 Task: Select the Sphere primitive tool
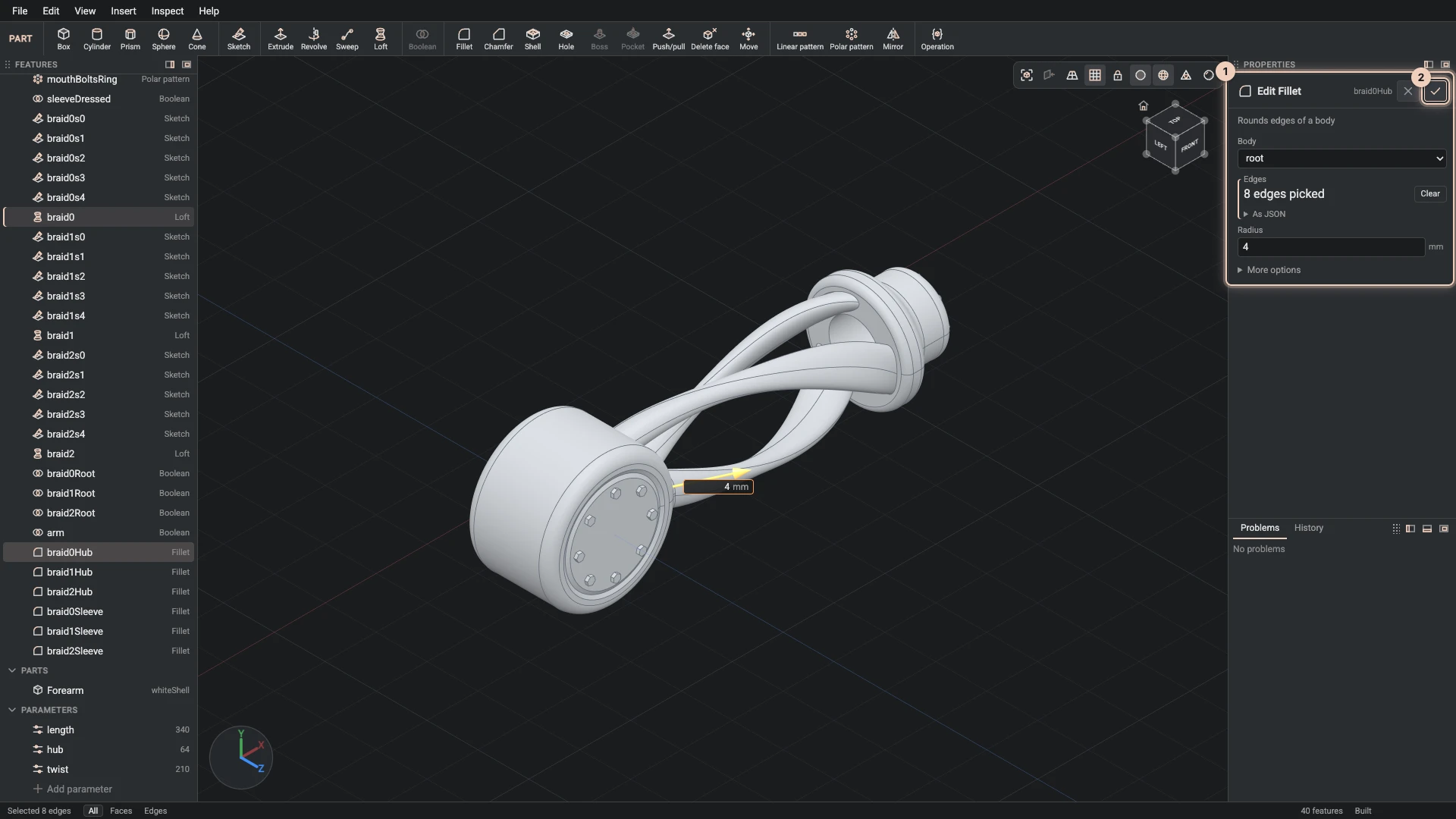coord(164,39)
